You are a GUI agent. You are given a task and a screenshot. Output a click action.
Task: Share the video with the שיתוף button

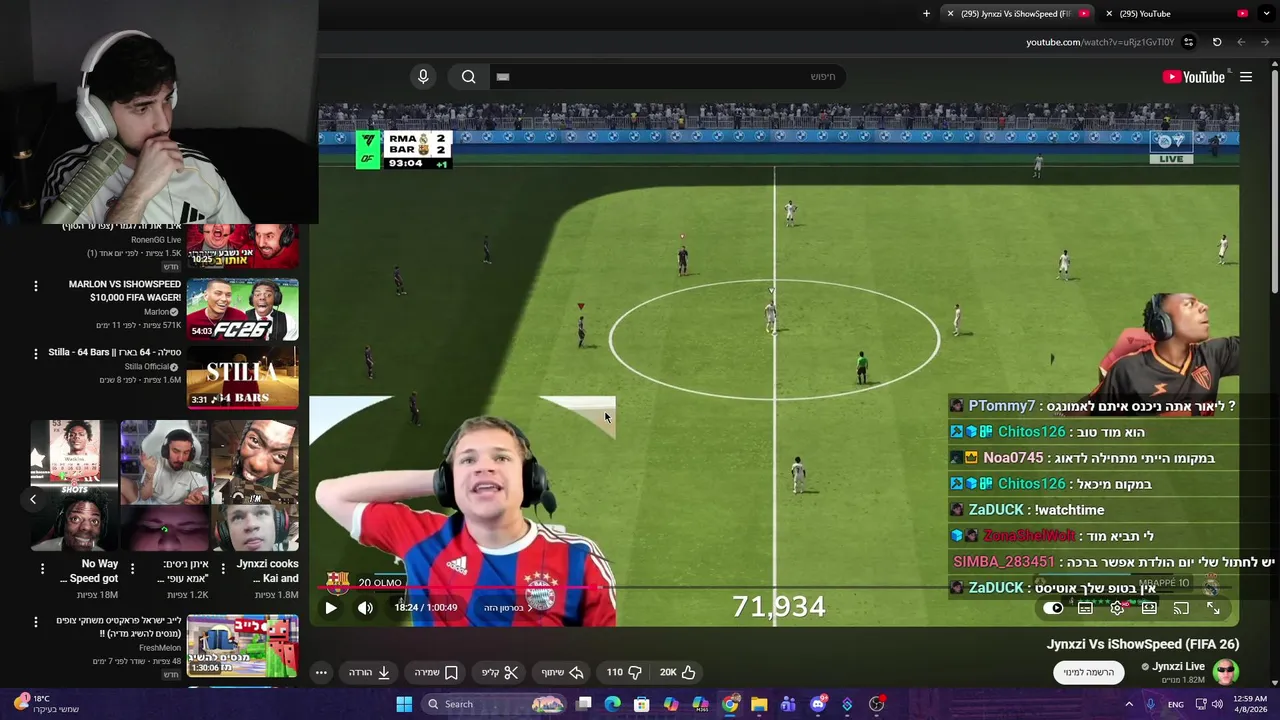click(563, 672)
